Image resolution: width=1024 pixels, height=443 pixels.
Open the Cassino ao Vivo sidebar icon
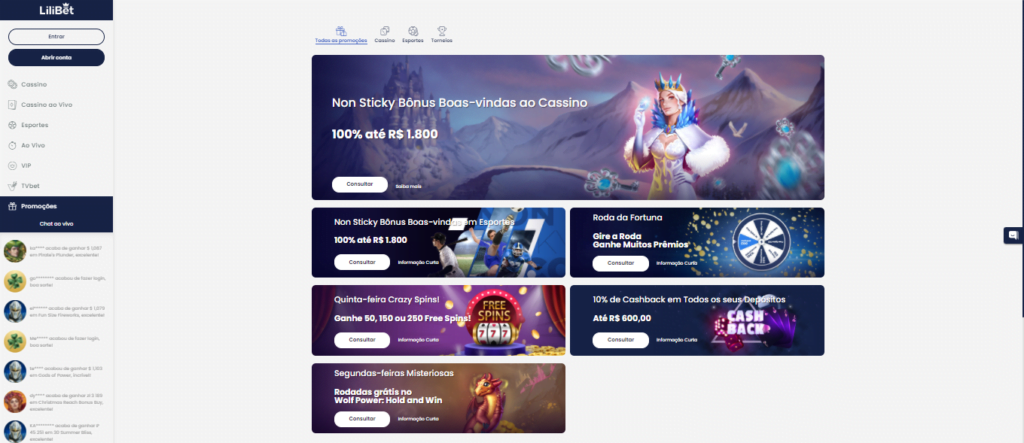click(x=12, y=105)
